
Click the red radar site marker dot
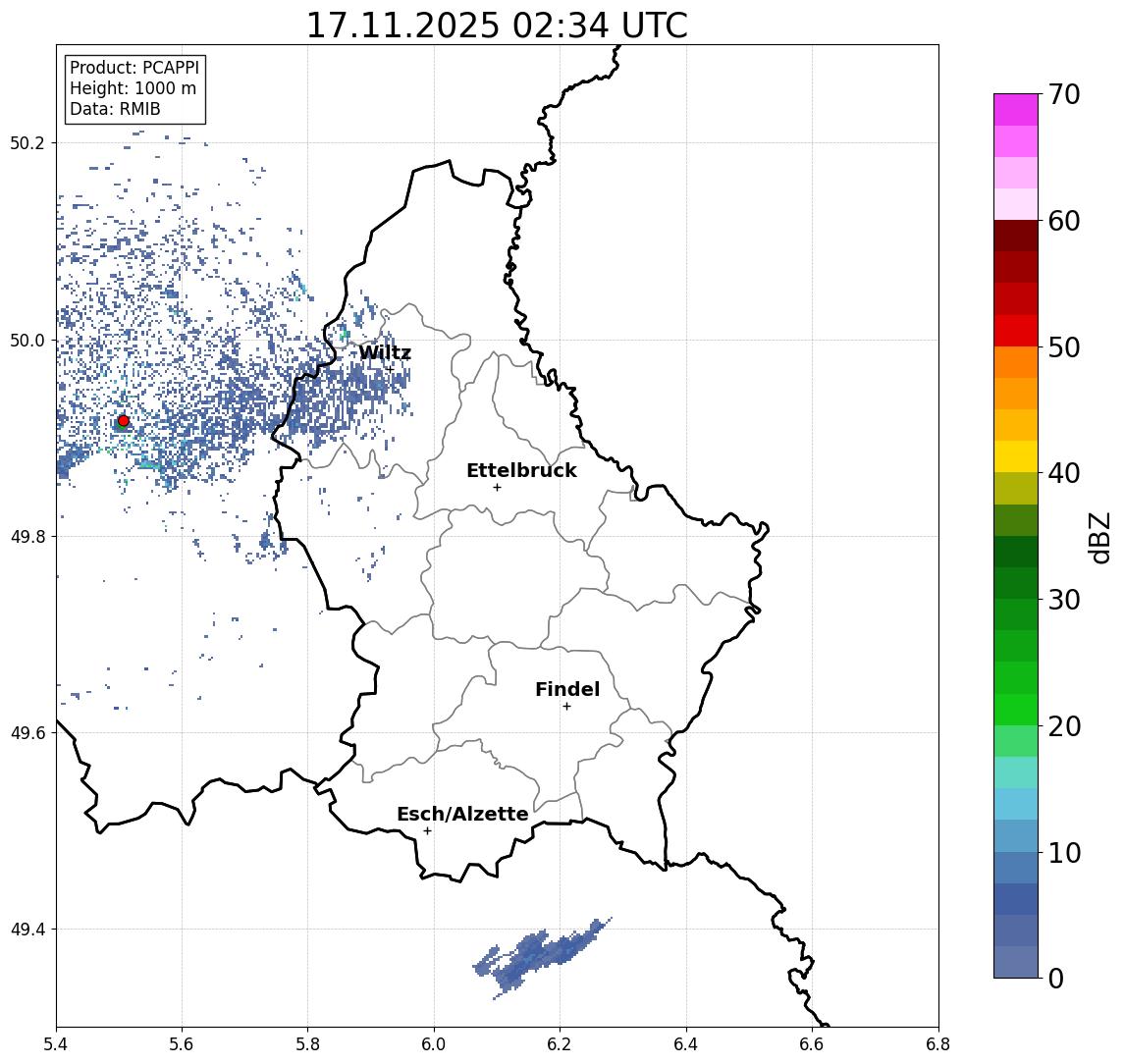click(x=124, y=421)
